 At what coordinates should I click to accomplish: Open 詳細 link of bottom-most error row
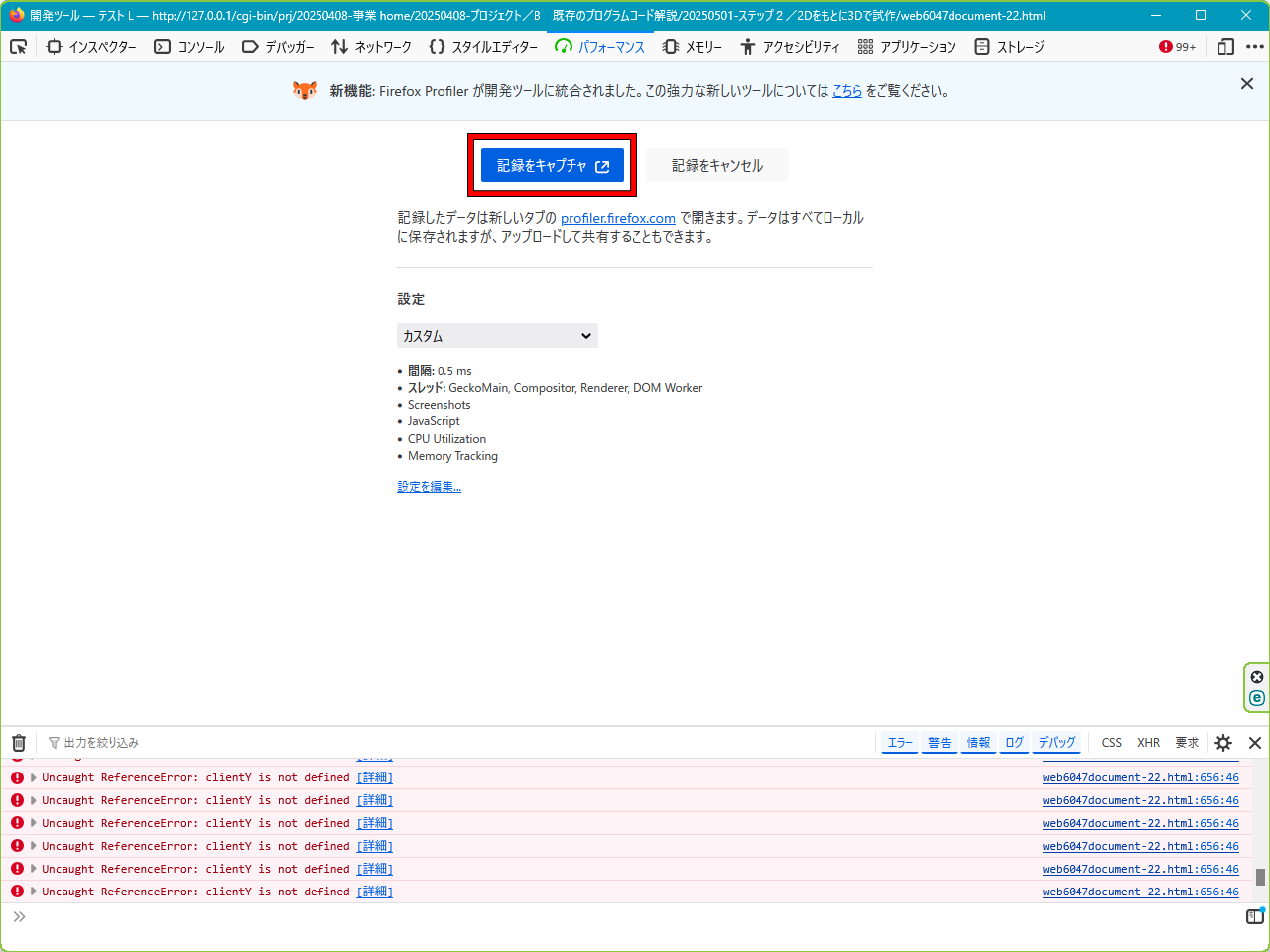point(375,892)
